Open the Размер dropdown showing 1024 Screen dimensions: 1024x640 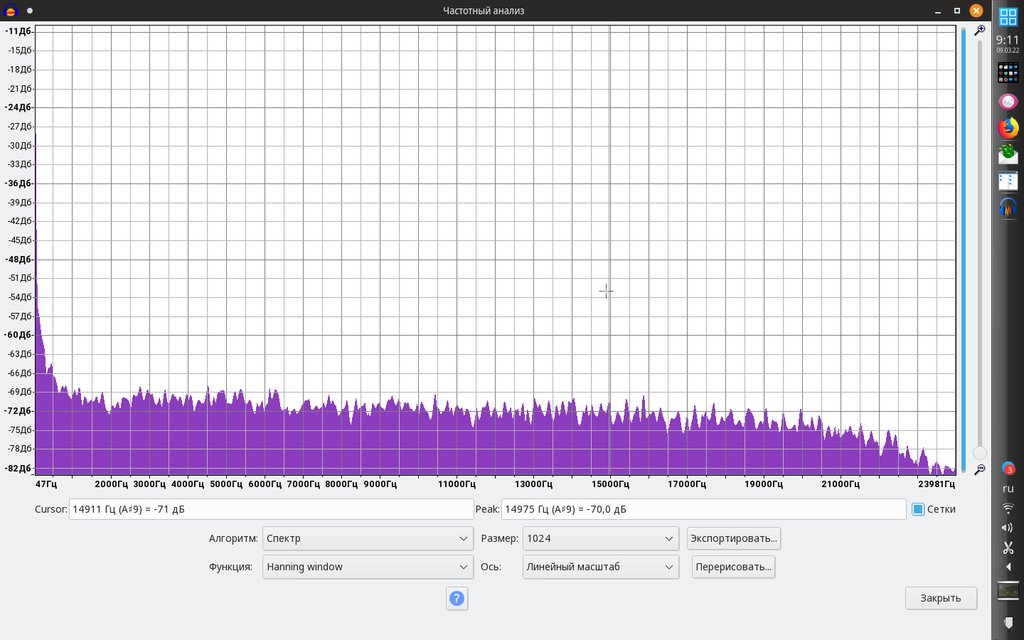pyautogui.click(x=601, y=539)
